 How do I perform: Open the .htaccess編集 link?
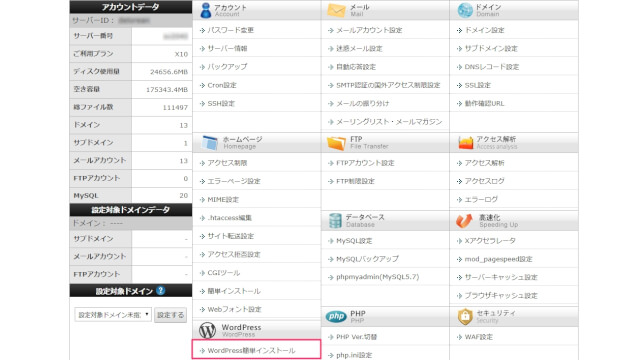tap(229, 218)
